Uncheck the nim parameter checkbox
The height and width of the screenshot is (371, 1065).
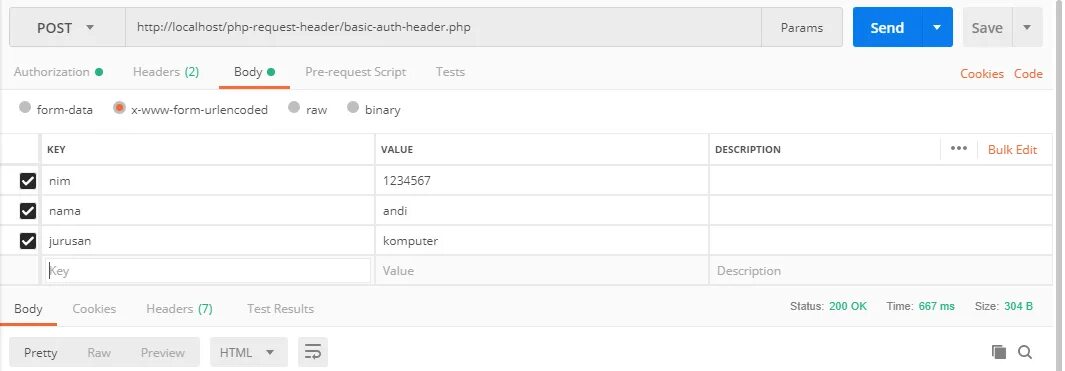[x=28, y=181]
